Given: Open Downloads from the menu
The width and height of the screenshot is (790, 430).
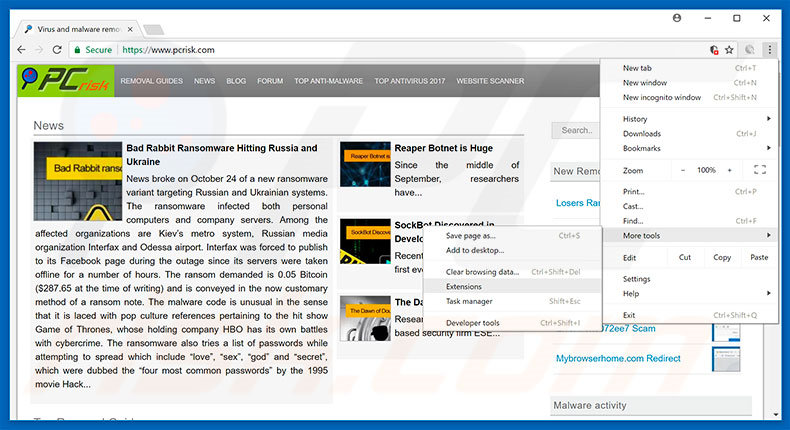Looking at the screenshot, I should (x=689, y=133).
